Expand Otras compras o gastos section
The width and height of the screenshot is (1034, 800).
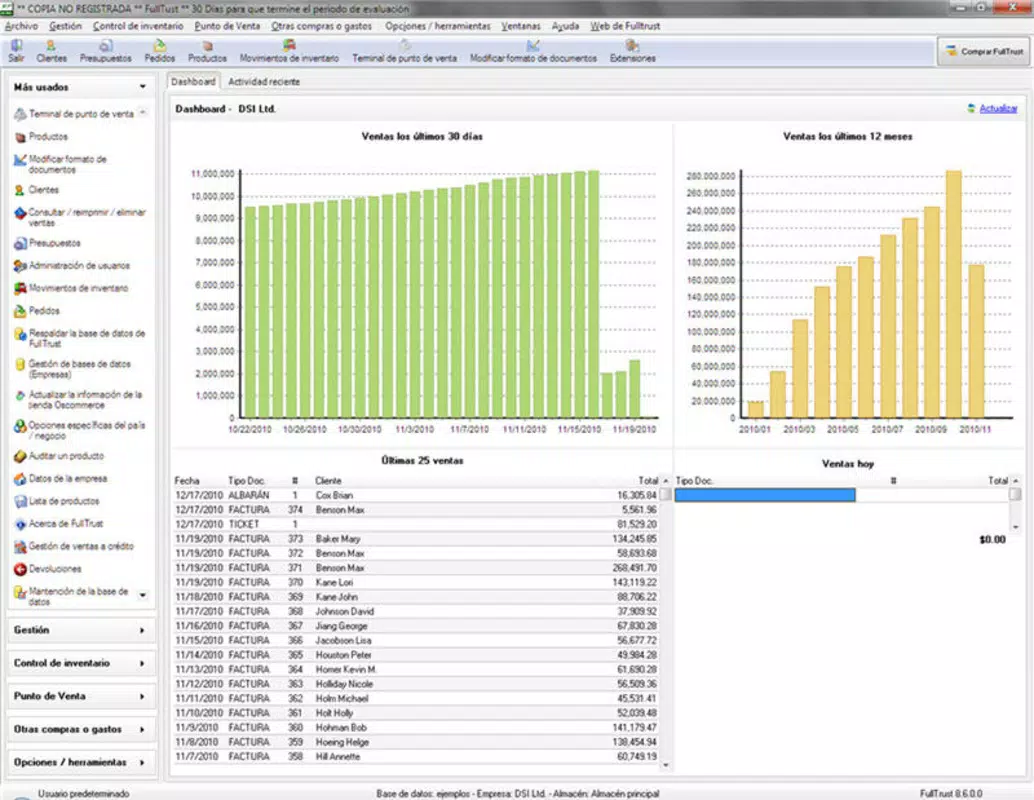[x=80, y=729]
